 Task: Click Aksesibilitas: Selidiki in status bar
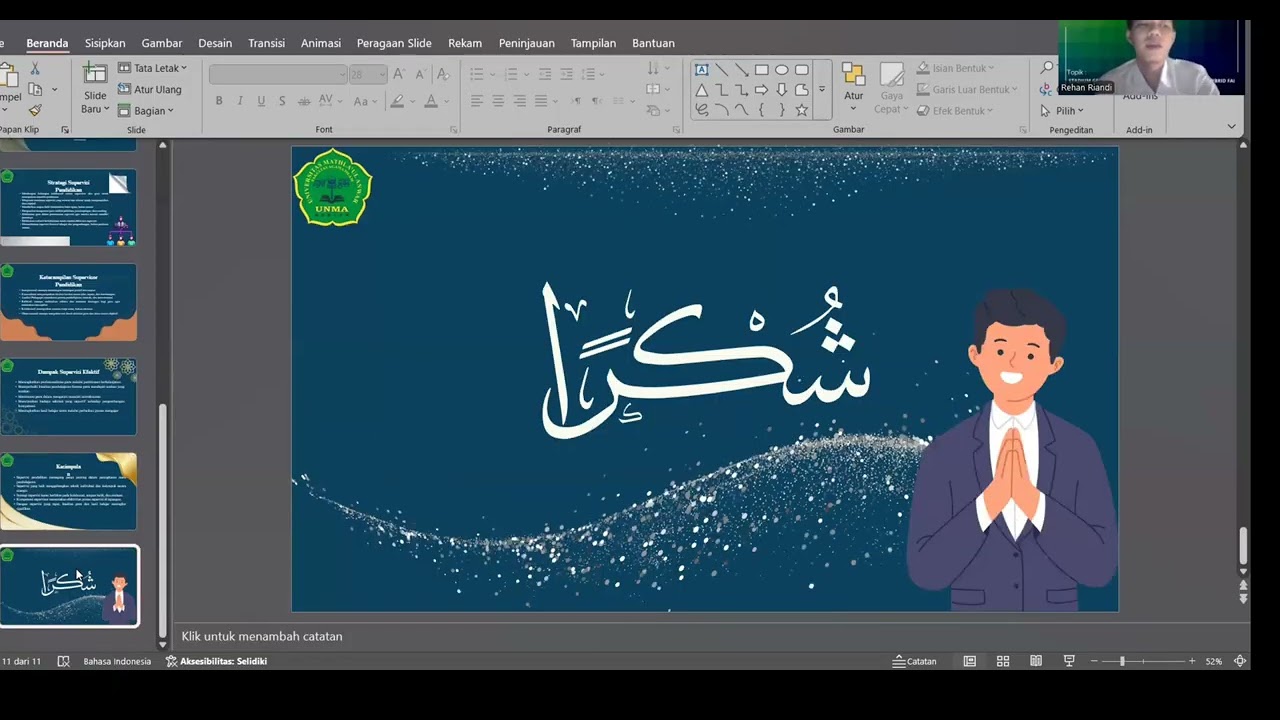click(216, 661)
